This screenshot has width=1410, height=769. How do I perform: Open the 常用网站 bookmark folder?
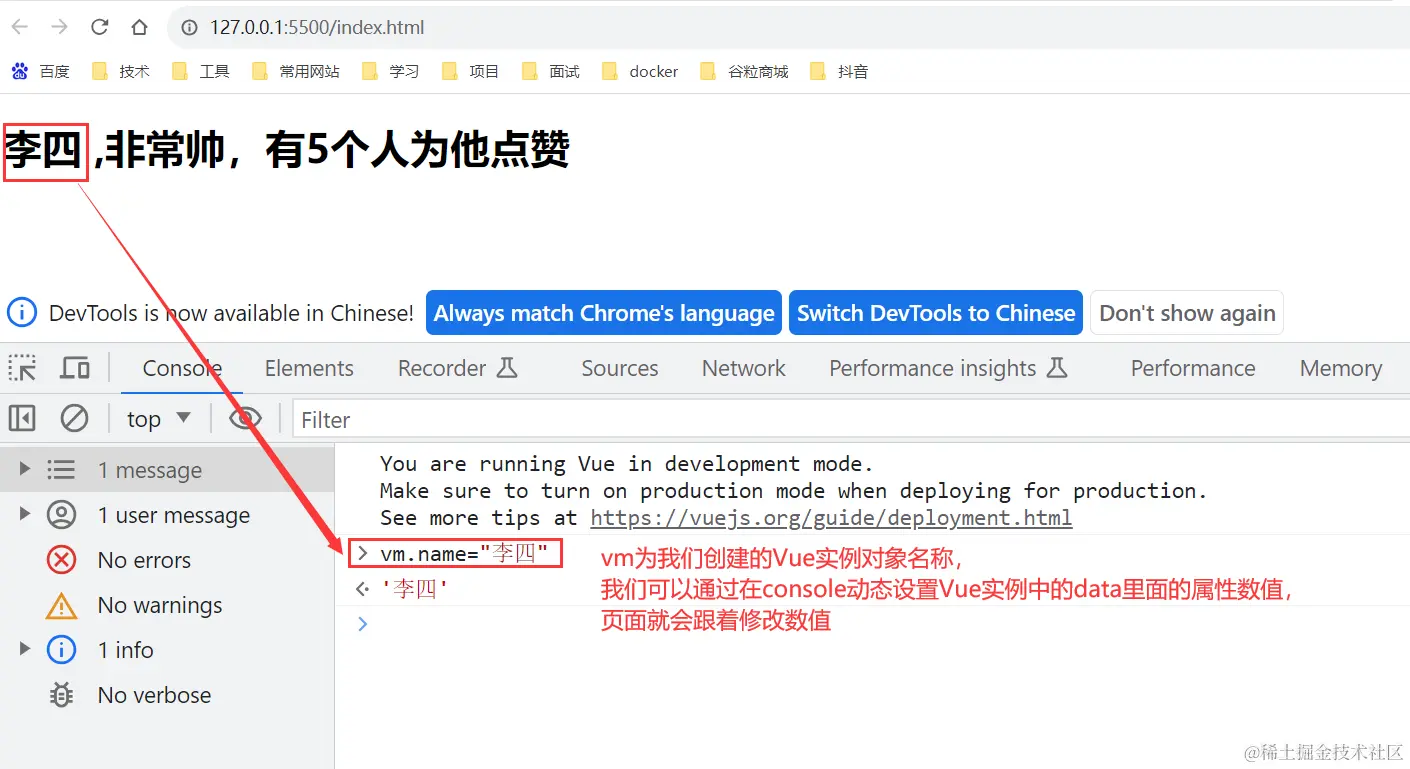click(296, 71)
